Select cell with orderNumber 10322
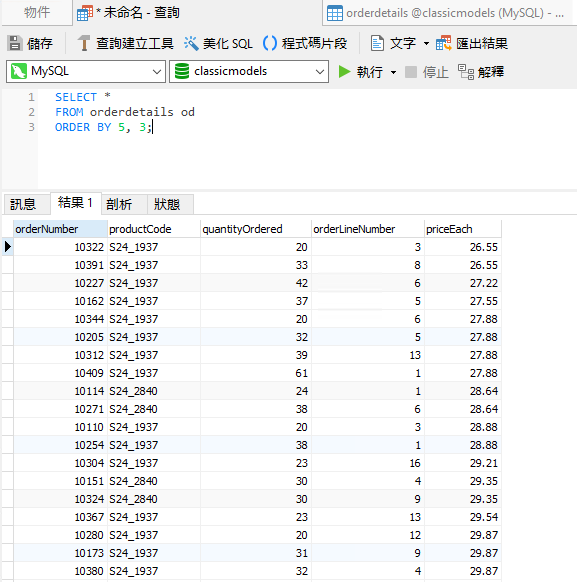This screenshot has height=582, width=577. pyautogui.click(x=60, y=247)
